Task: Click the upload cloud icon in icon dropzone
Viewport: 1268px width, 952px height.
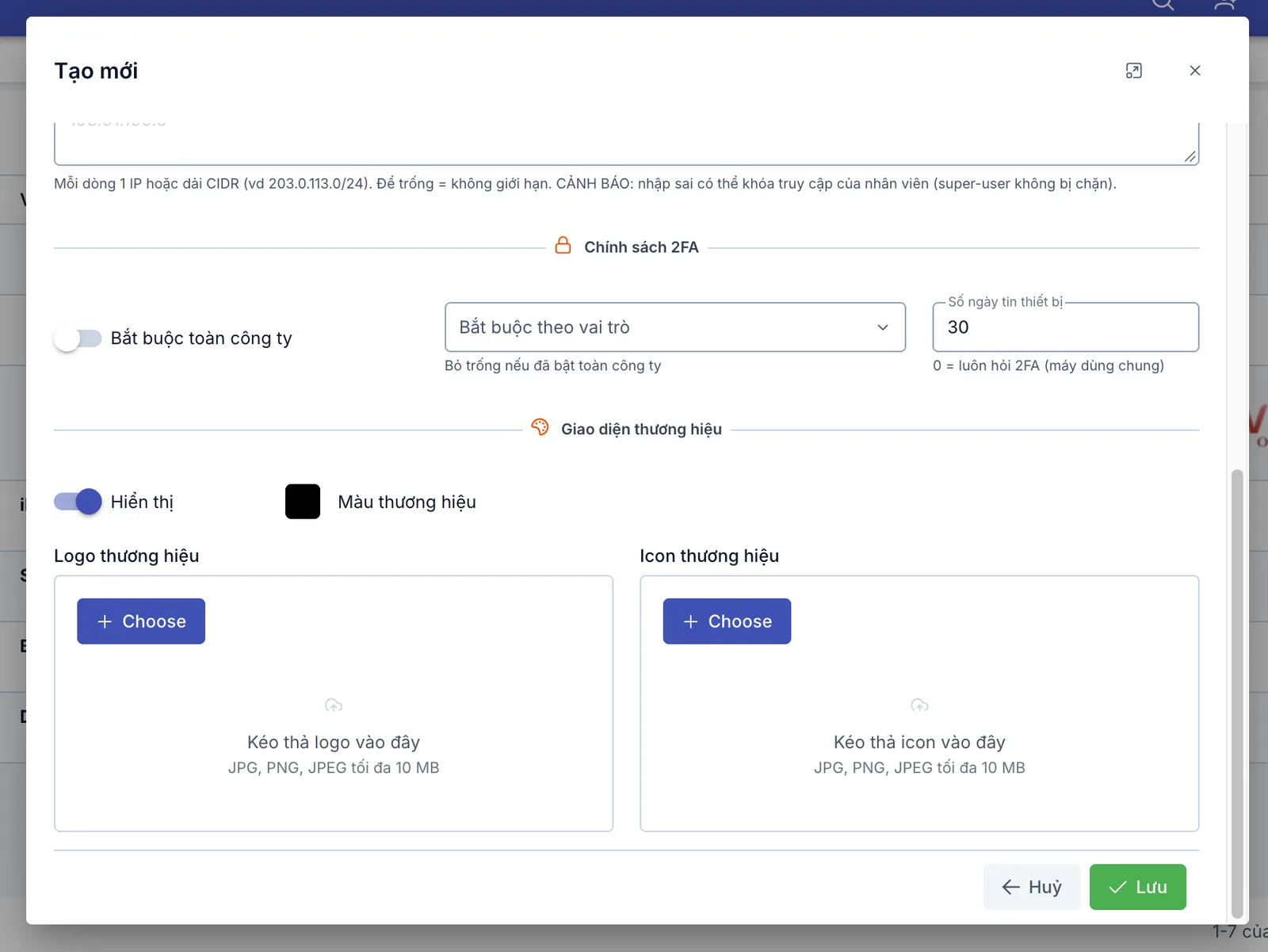Action: point(919,705)
